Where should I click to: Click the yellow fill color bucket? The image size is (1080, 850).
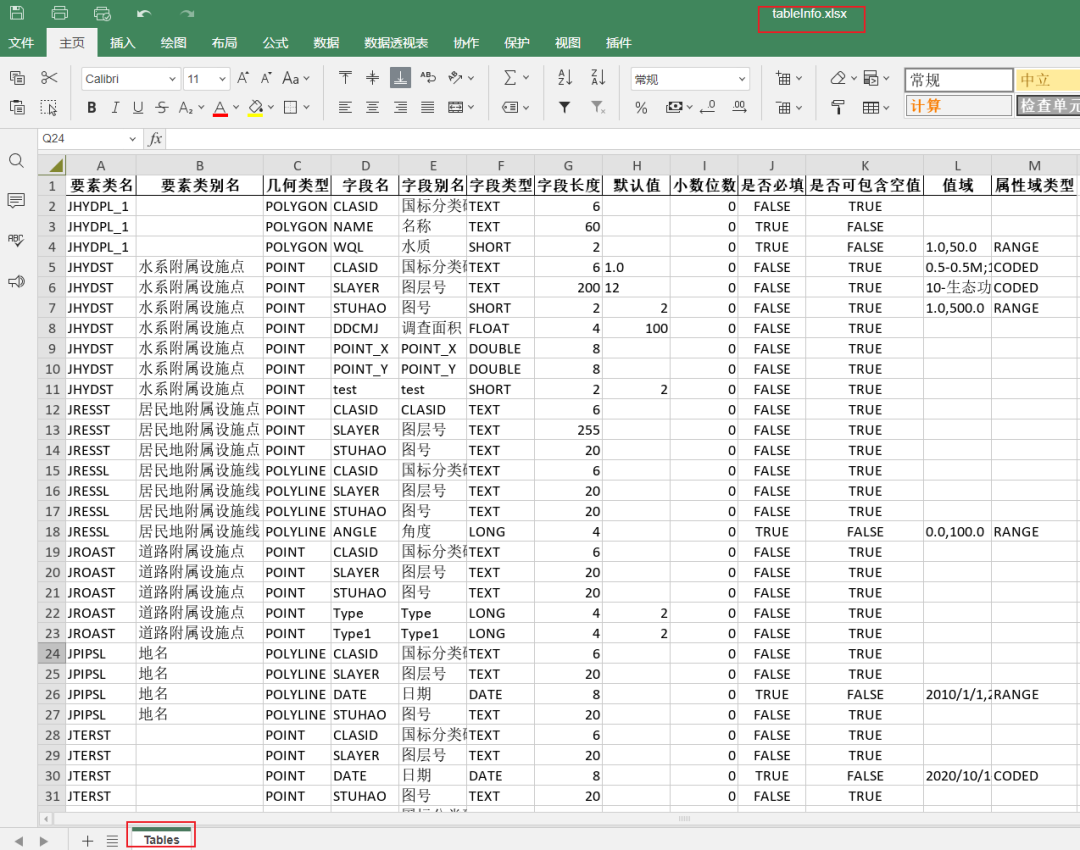pyautogui.click(x=256, y=107)
